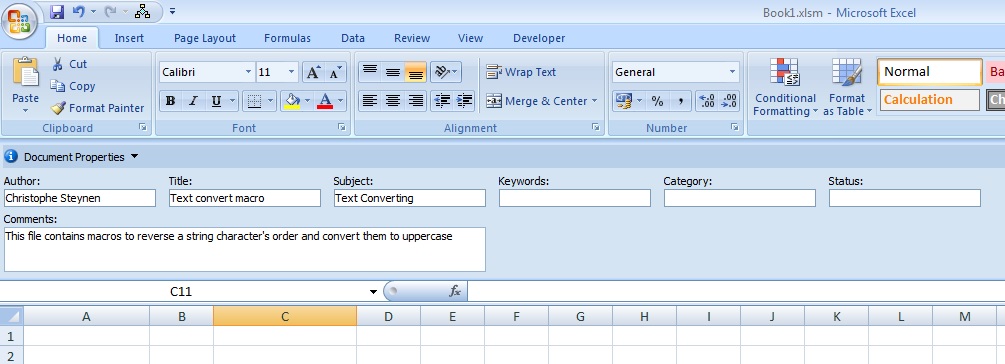This screenshot has height=364, width=1005.
Task: Click the Increase Indent icon
Action: tap(465, 101)
